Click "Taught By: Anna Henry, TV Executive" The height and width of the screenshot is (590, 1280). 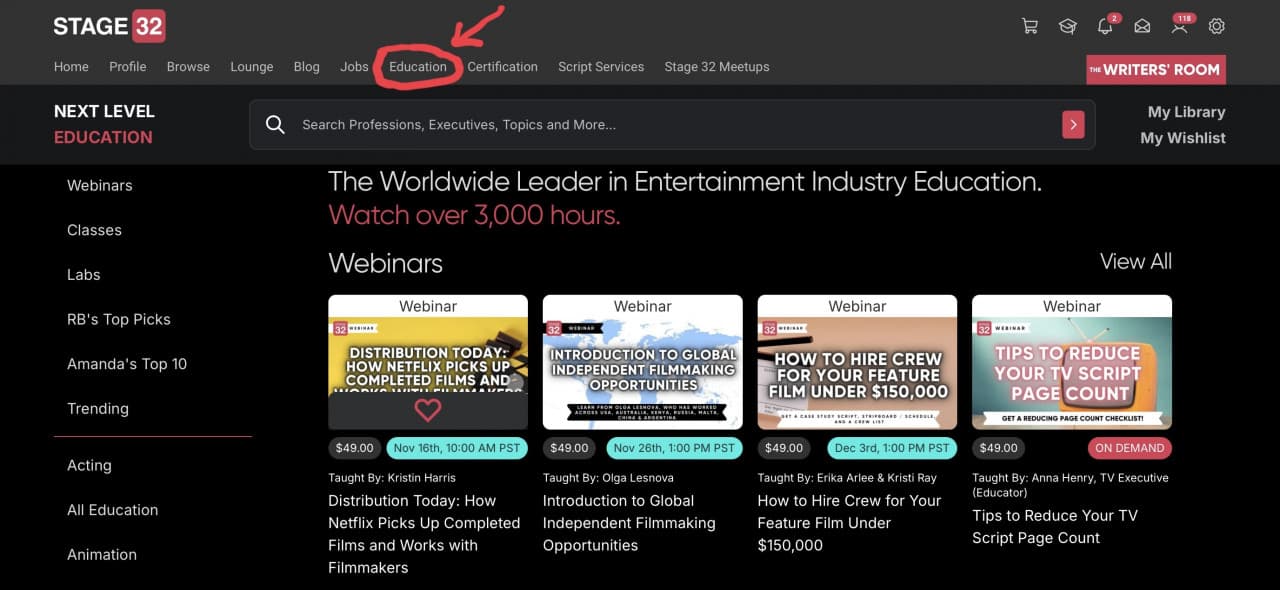click(x=1070, y=485)
